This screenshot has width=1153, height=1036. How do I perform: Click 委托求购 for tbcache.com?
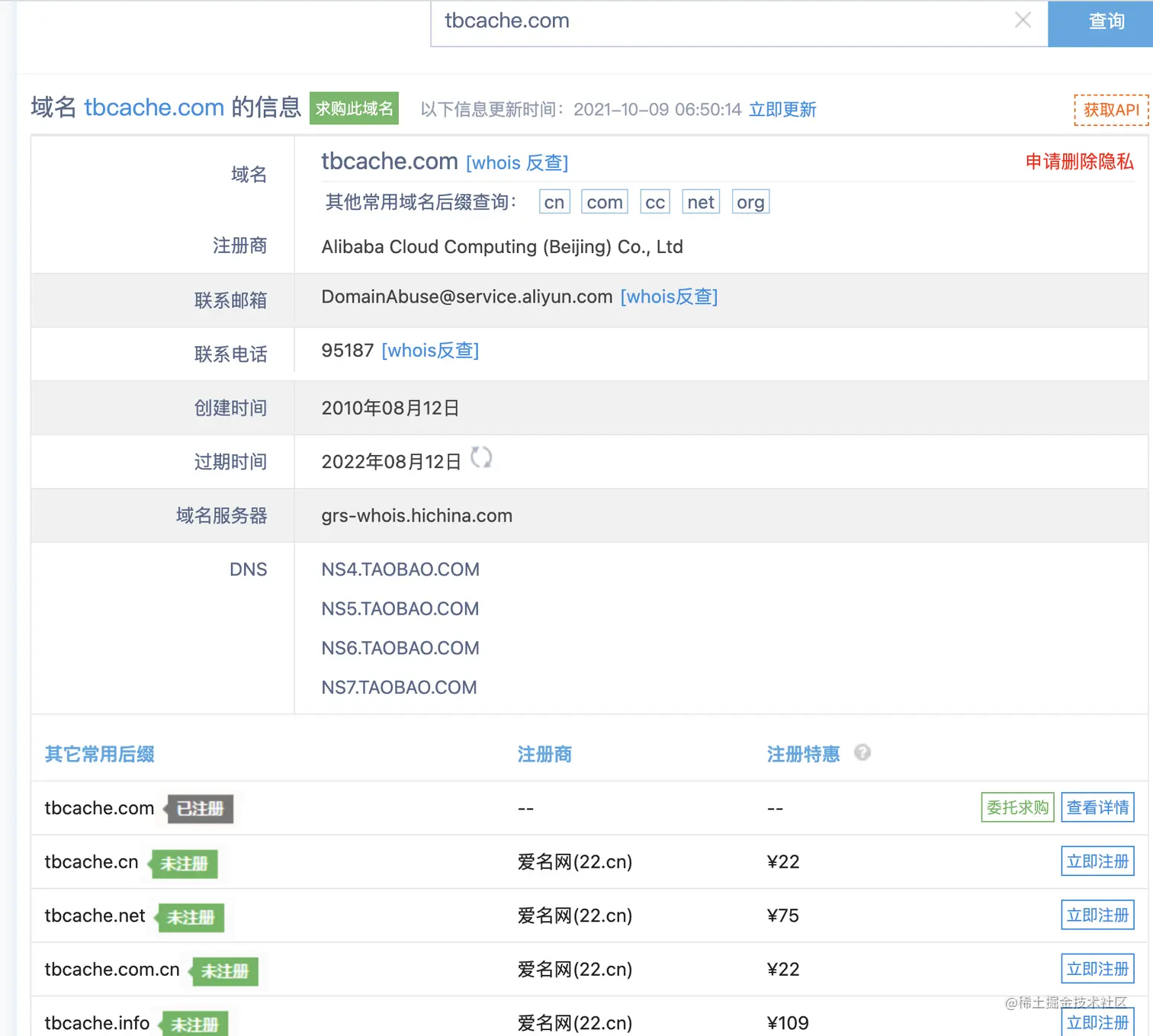[1018, 807]
